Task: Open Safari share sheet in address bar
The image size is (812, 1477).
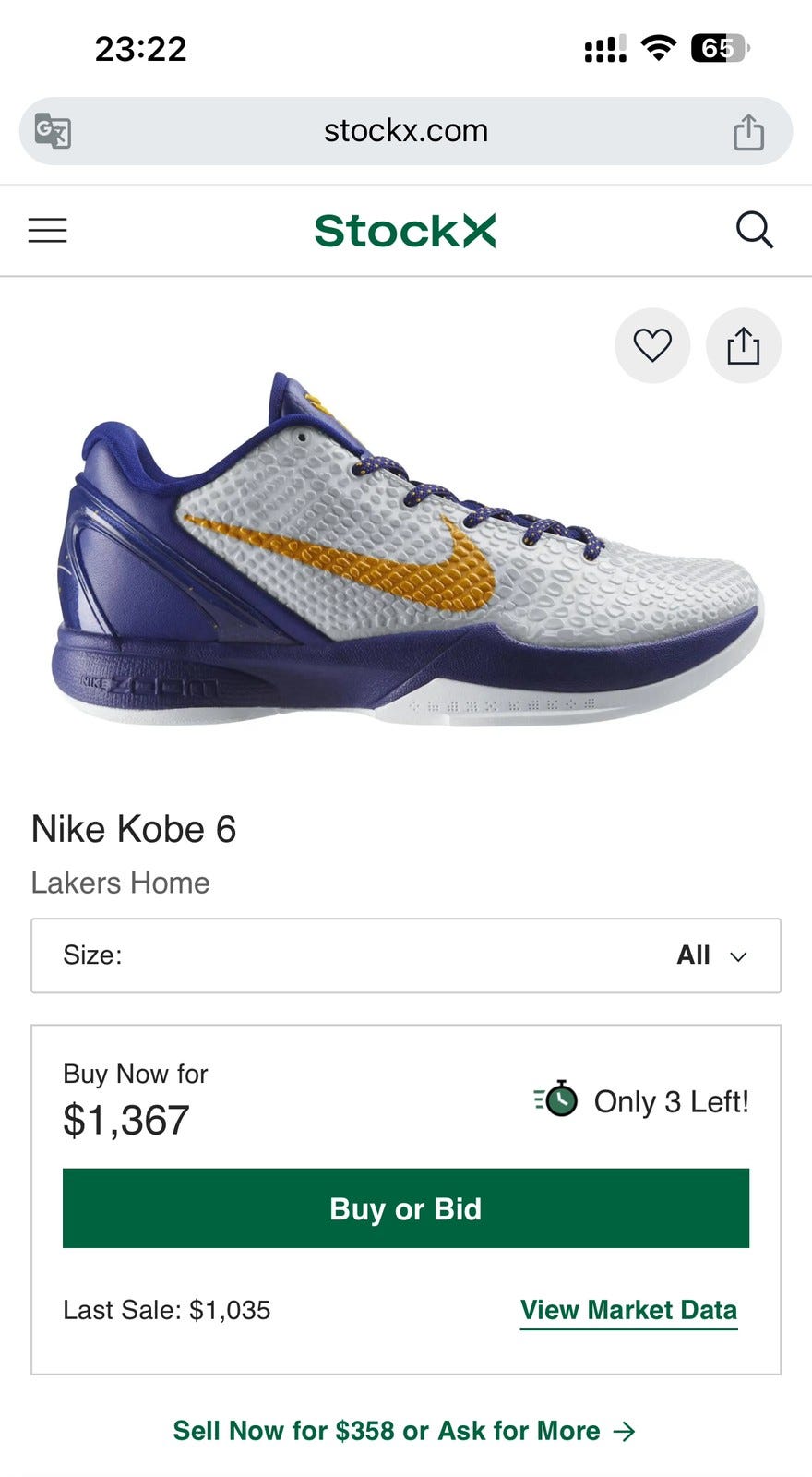Action: tap(748, 132)
